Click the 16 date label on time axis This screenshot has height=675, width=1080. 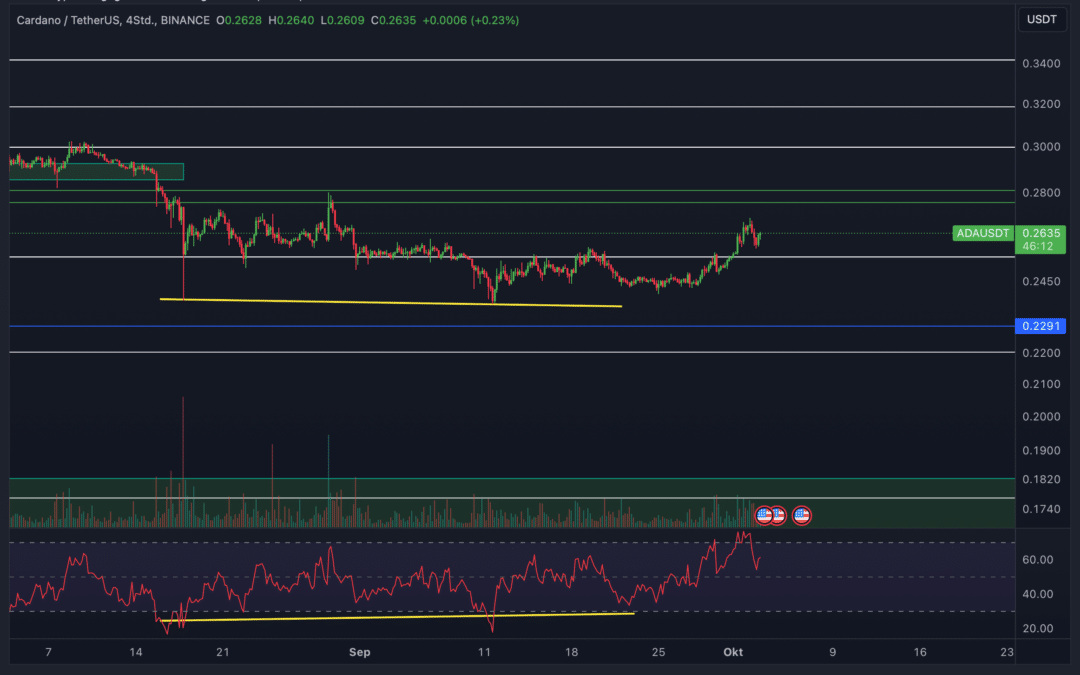(920, 652)
